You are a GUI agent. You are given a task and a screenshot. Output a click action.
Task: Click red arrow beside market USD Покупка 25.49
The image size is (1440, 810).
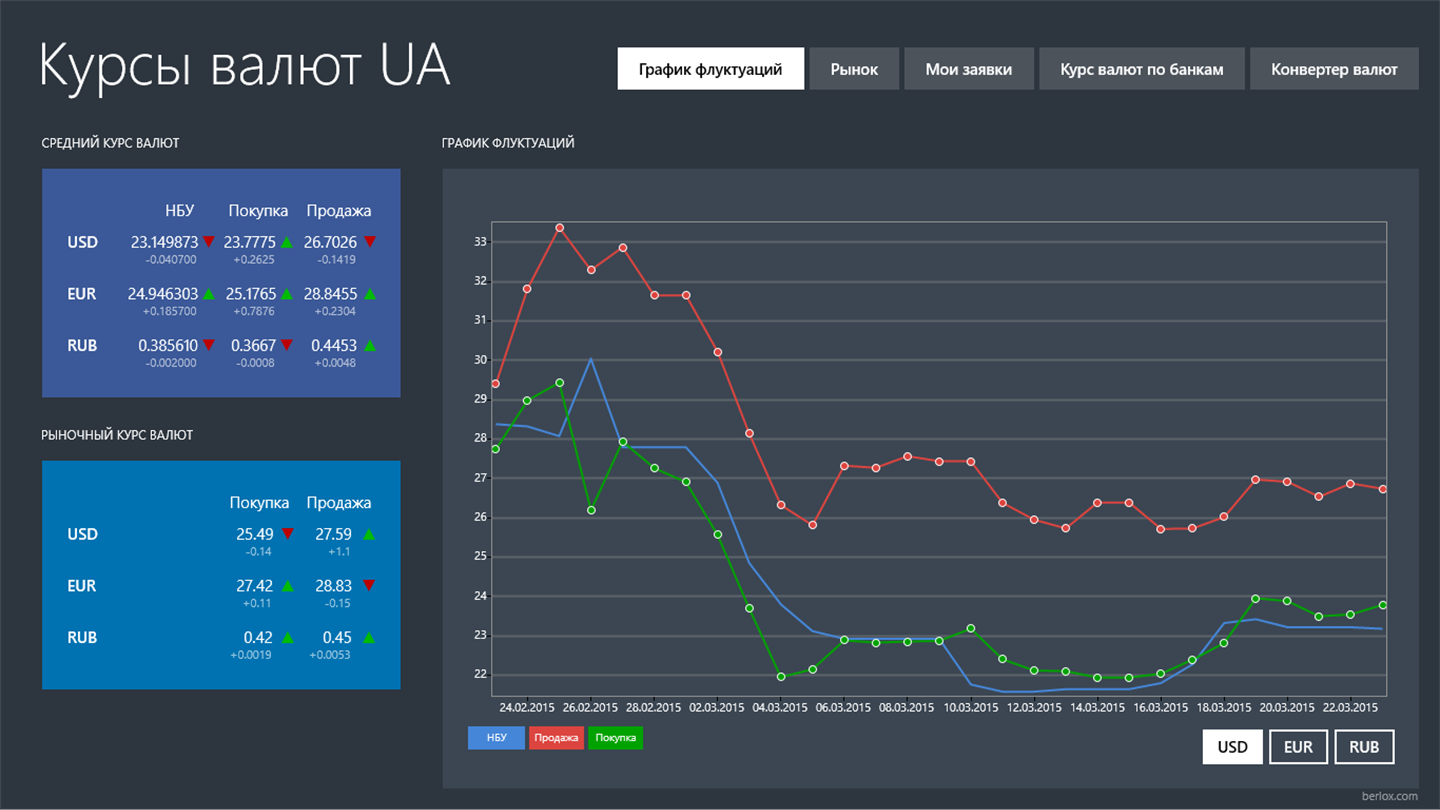(288, 533)
